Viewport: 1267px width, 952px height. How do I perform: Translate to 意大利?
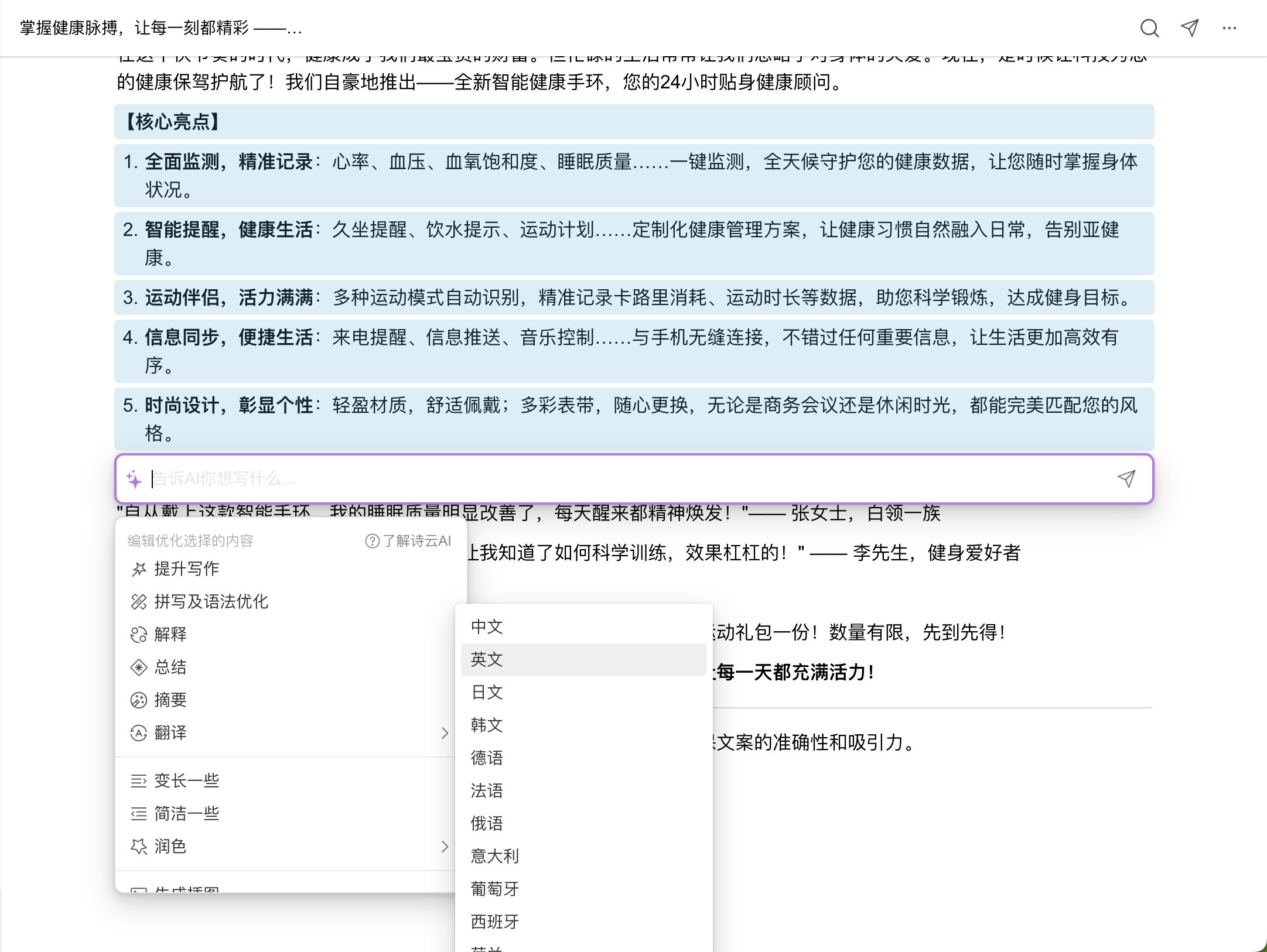point(583,857)
